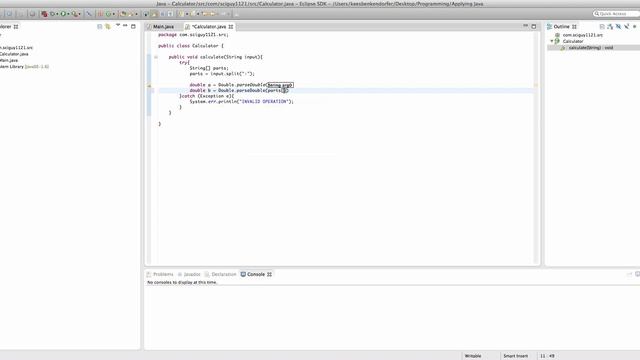Viewport: 640px width, 360px height.
Task: Minimize the editor area
Action: point(526,26)
